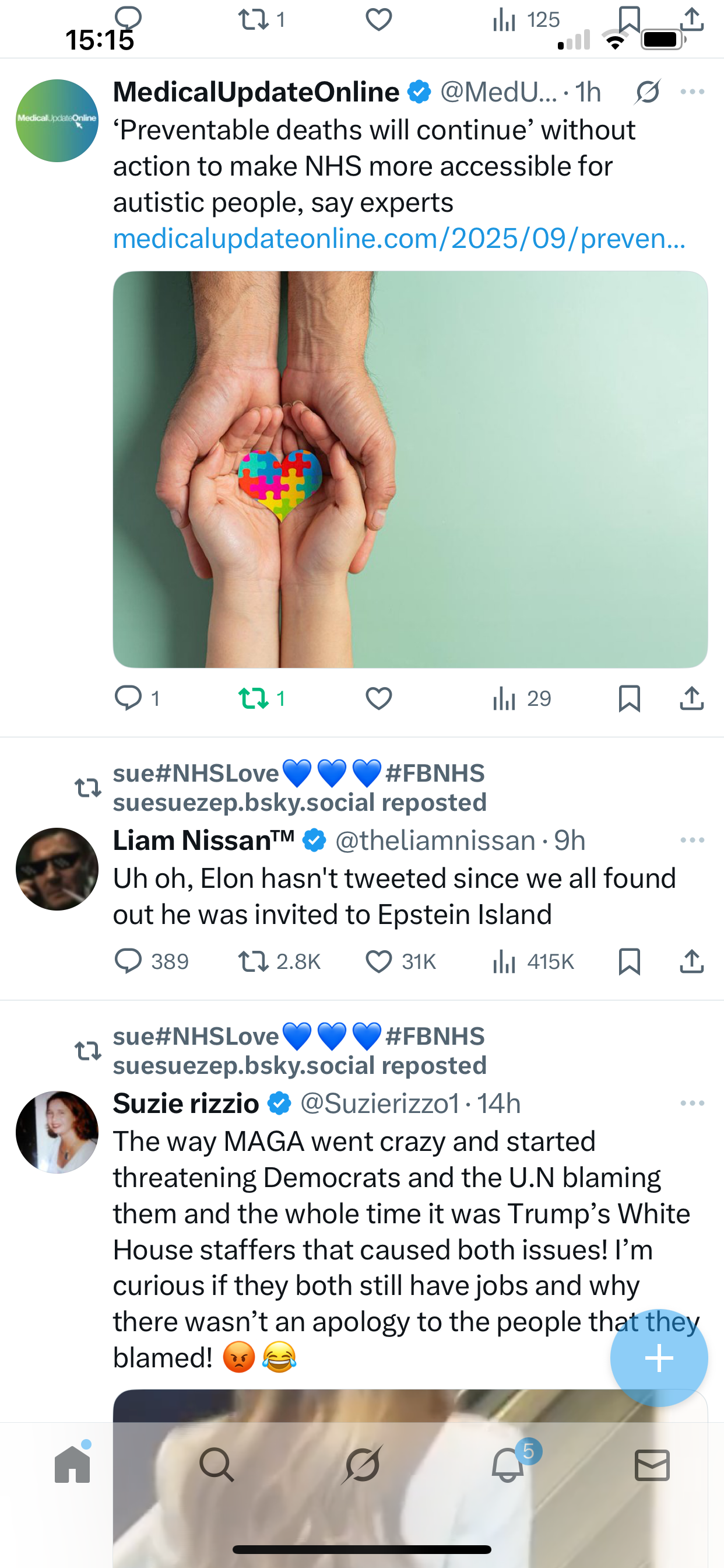Open Suzie rizzio's profile avatar
Viewport: 724px width, 1568px height.
[57, 1132]
